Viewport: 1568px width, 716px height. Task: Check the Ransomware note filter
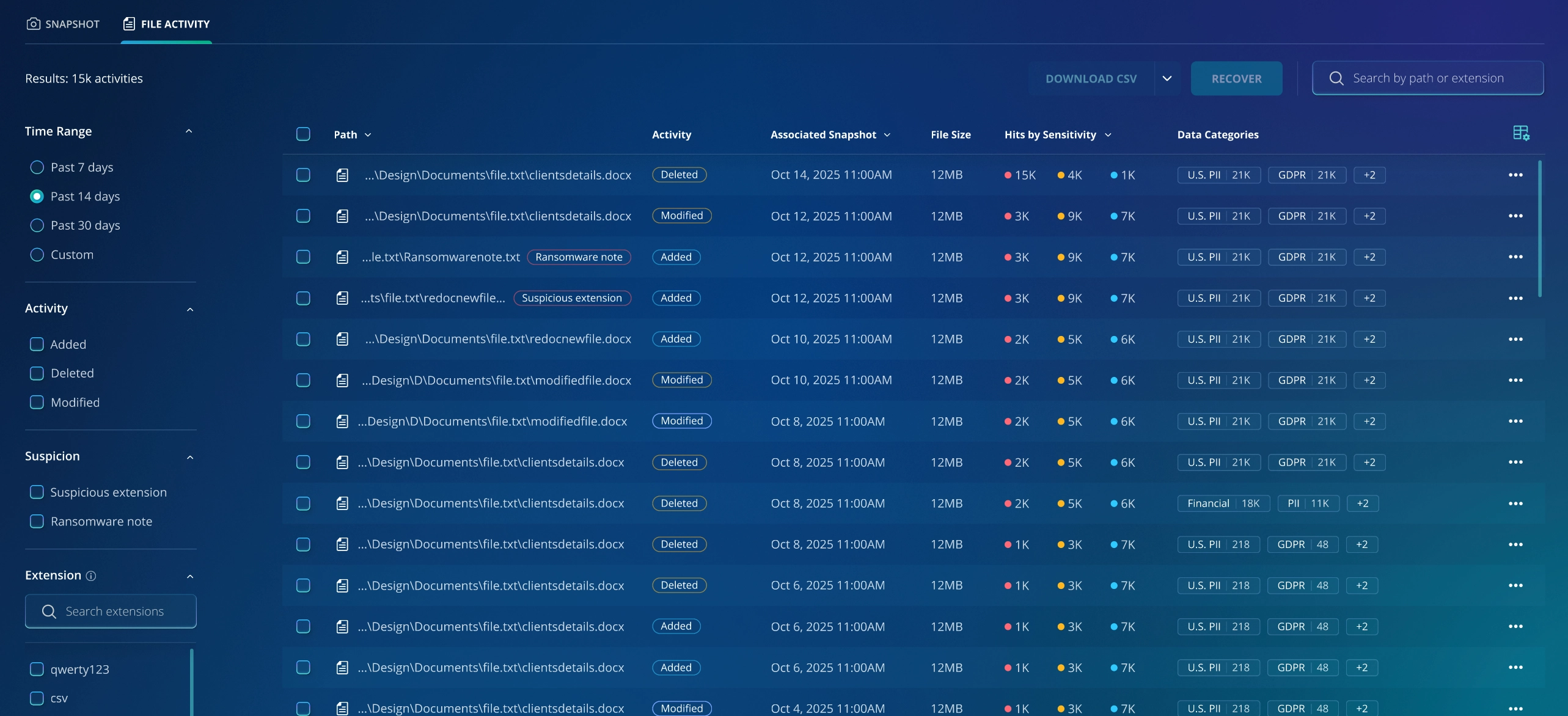coord(37,522)
